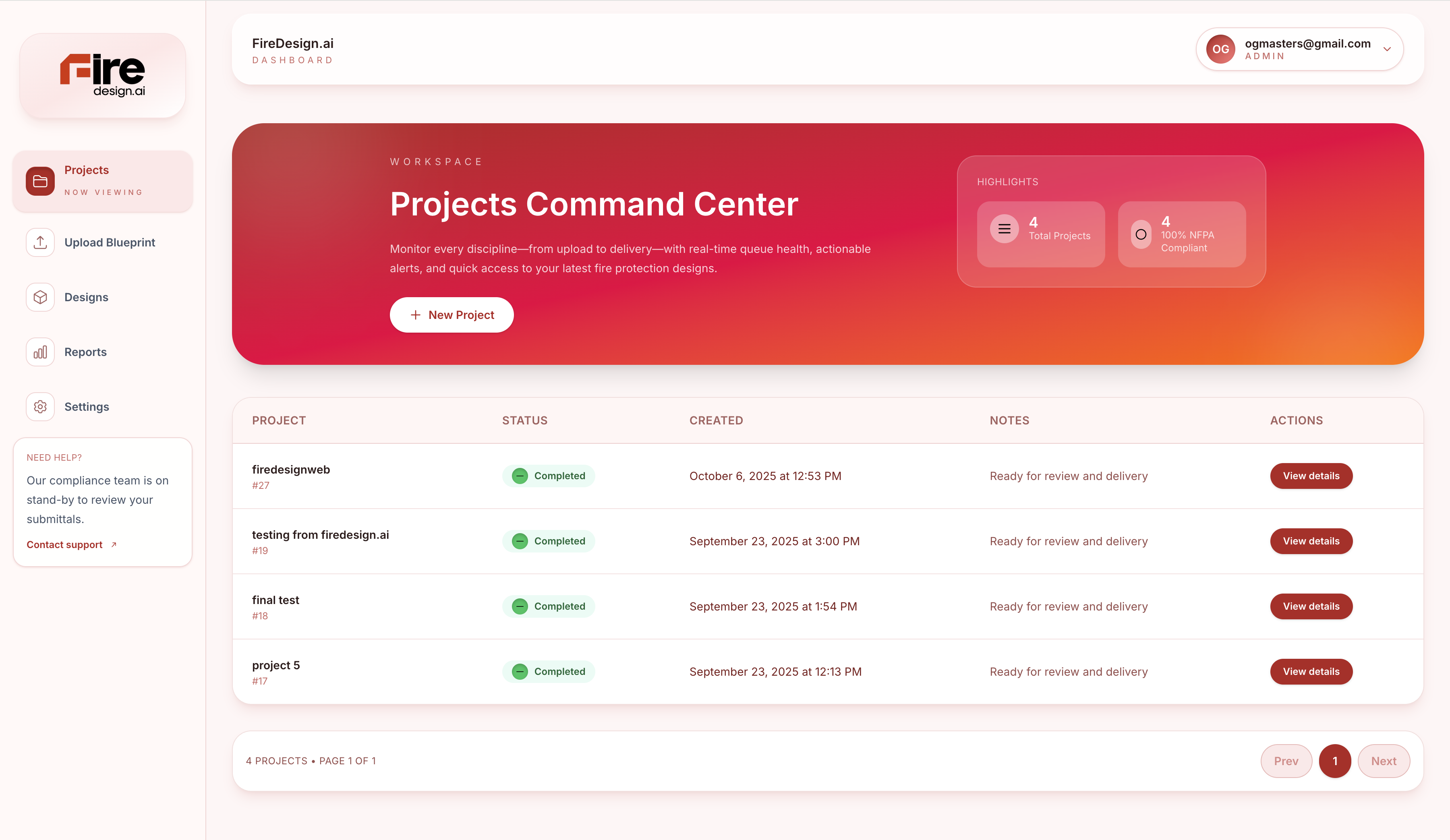Open the Settings gear icon
Image resolution: width=1450 pixels, height=840 pixels.
(x=40, y=407)
